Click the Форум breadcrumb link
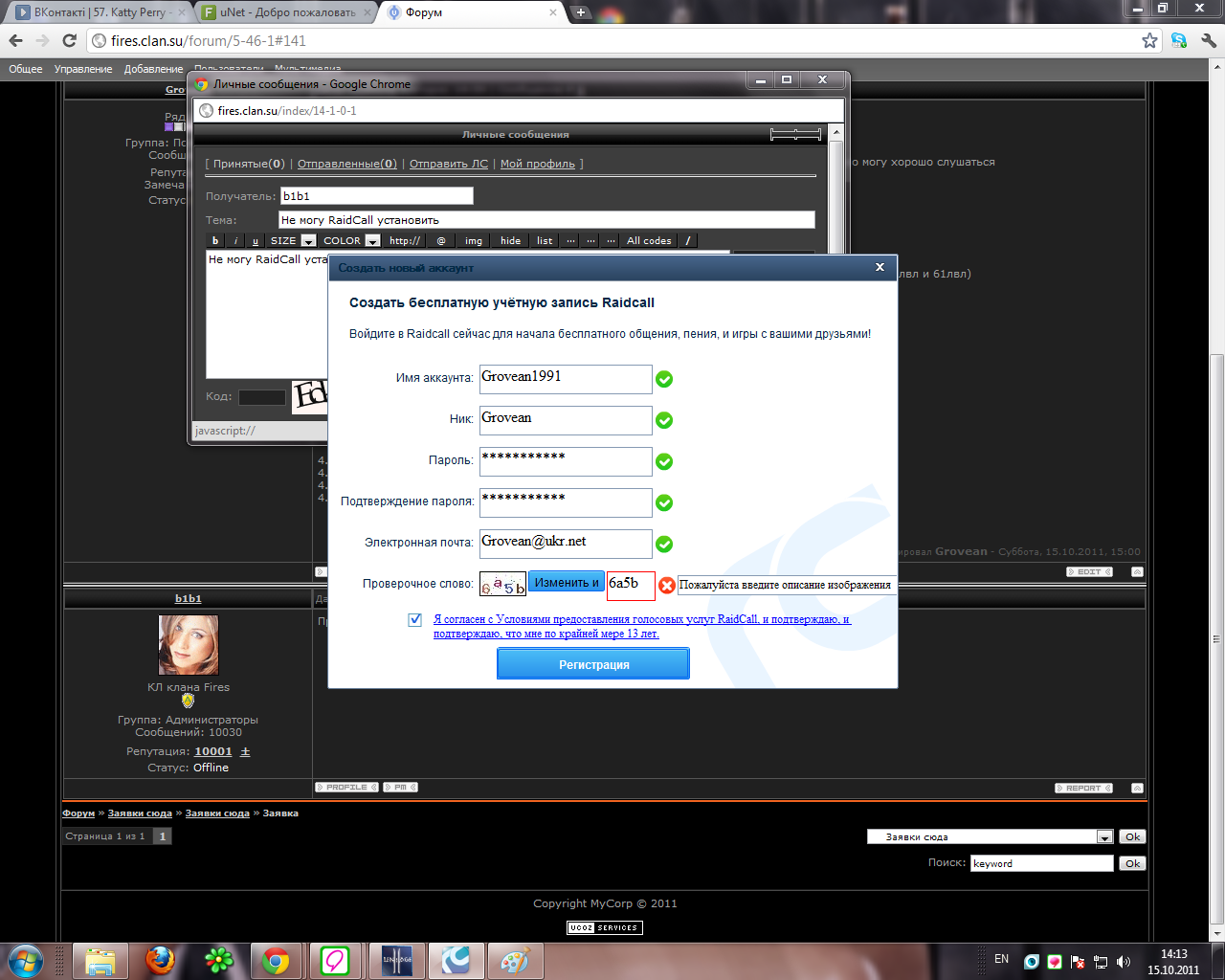1225x980 pixels. [78, 813]
